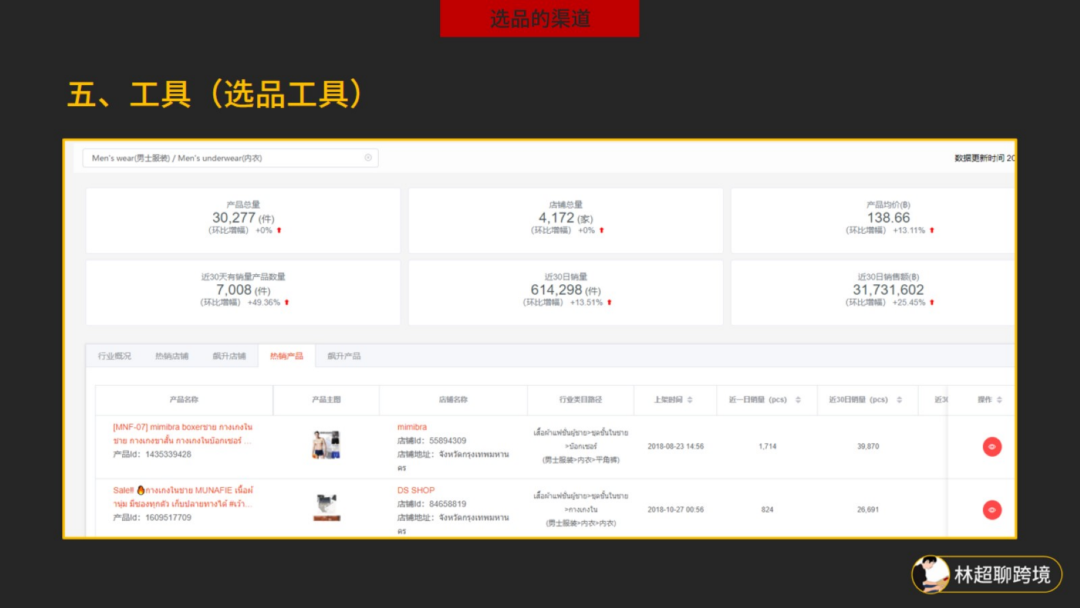Image resolution: width=1080 pixels, height=608 pixels.
Task: Click the red rise arrow beside 店铺总量 +0%
Action: click(x=600, y=231)
